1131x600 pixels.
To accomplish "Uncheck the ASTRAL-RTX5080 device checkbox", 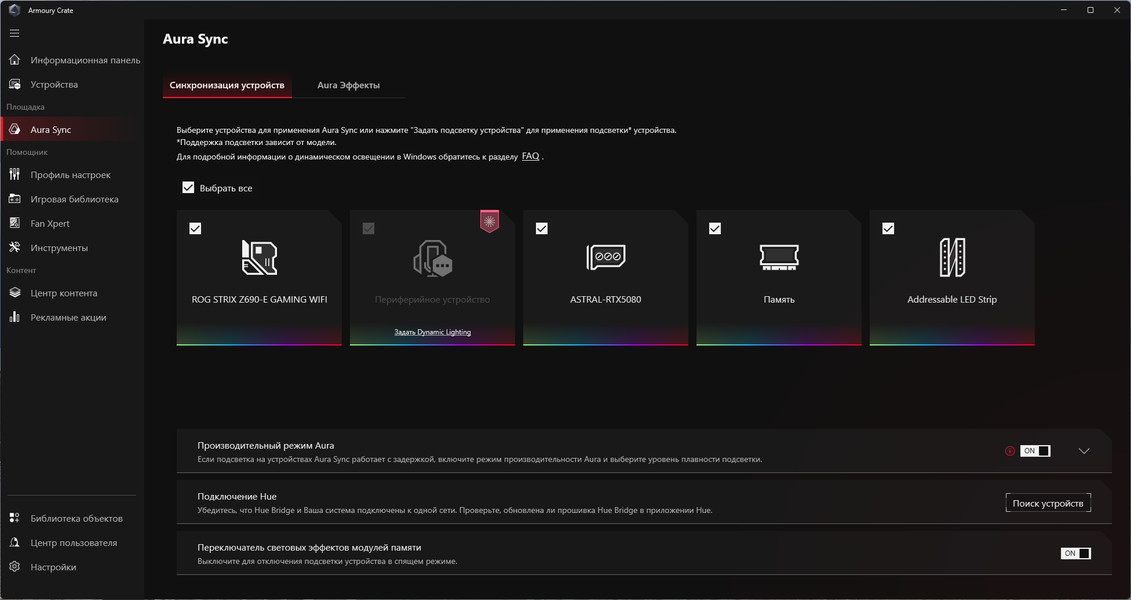I will tap(542, 229).
